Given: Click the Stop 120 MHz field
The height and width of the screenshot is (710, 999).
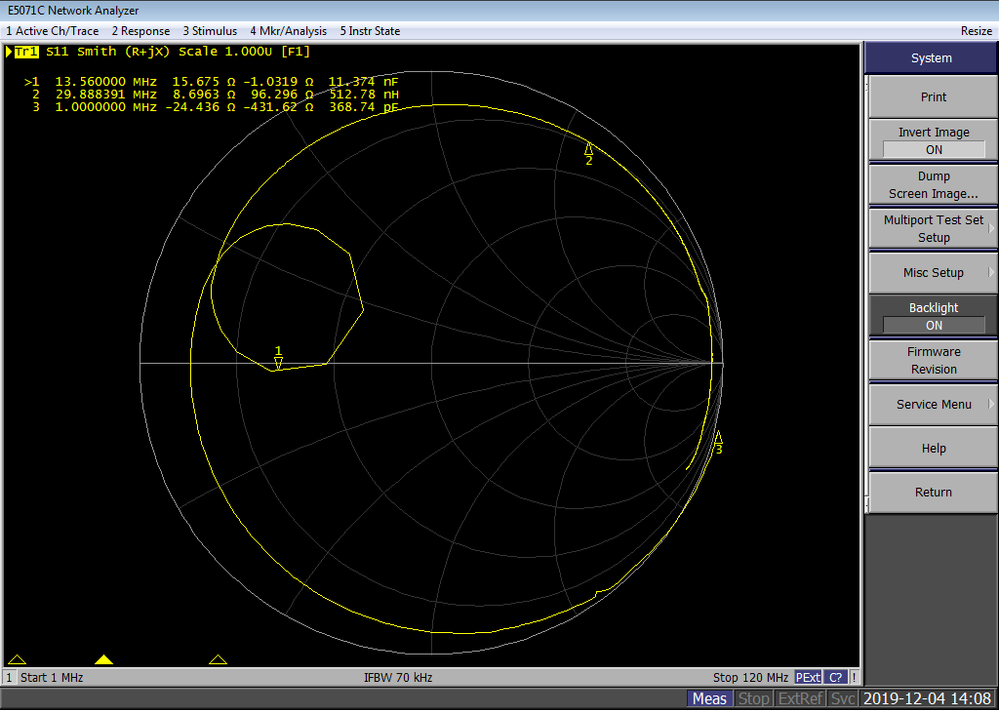Looking at the screenshot, I should tap(751, 677).
